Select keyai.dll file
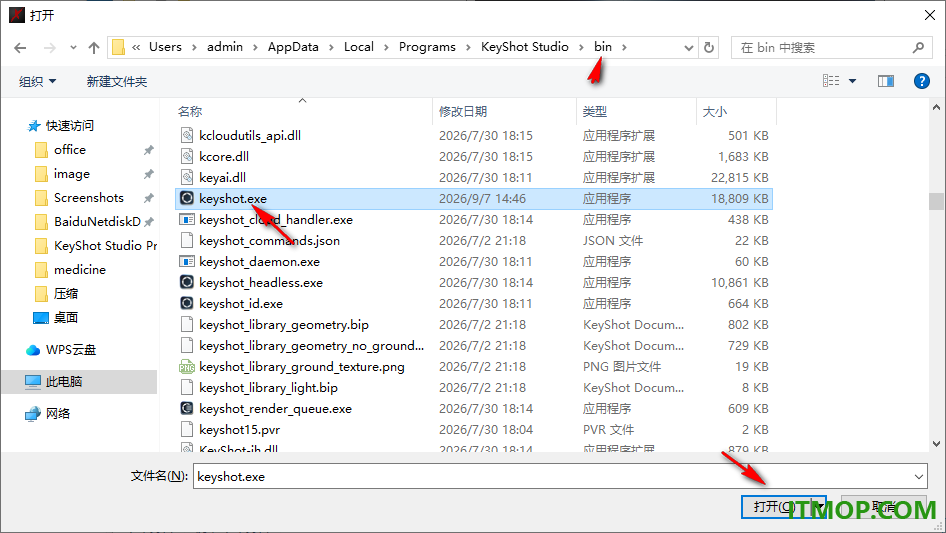 click(222, 177)
